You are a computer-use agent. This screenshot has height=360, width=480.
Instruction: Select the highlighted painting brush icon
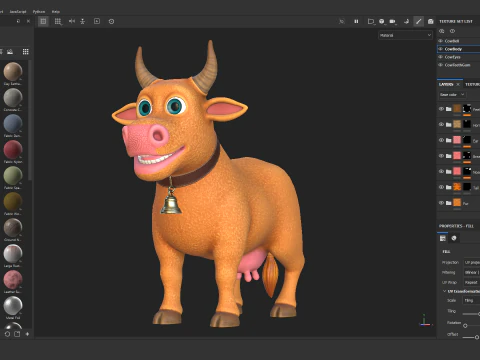[x=418, y=21]
